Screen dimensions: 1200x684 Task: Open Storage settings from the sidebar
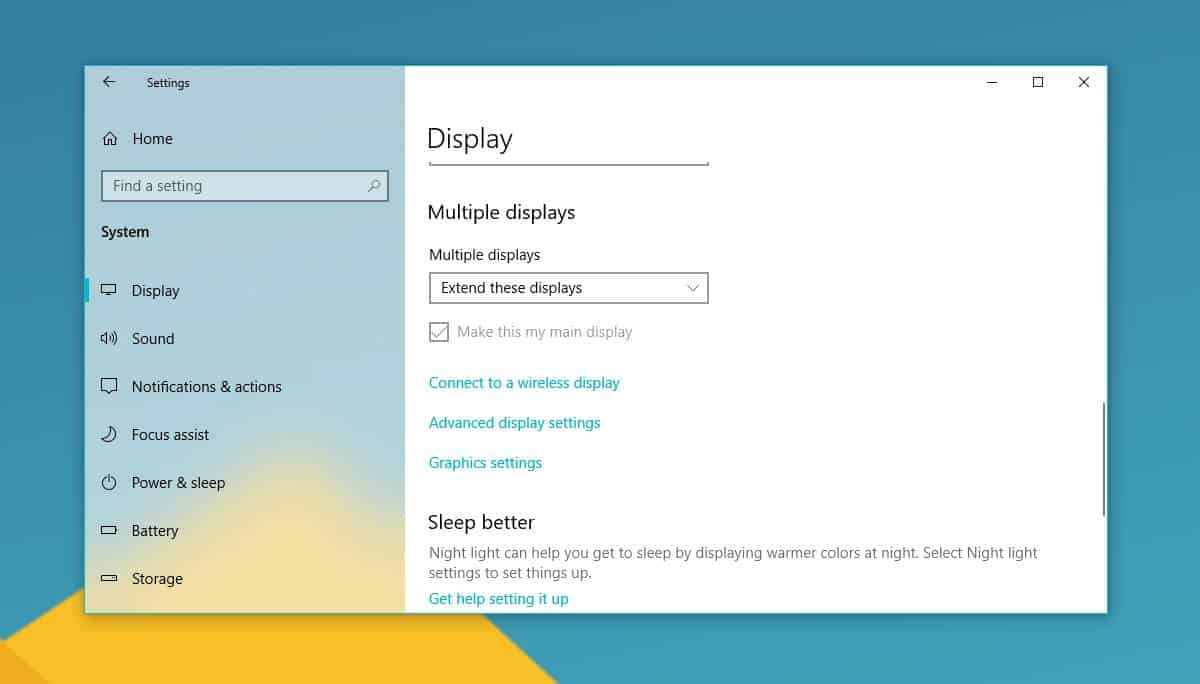coord(156,578)
